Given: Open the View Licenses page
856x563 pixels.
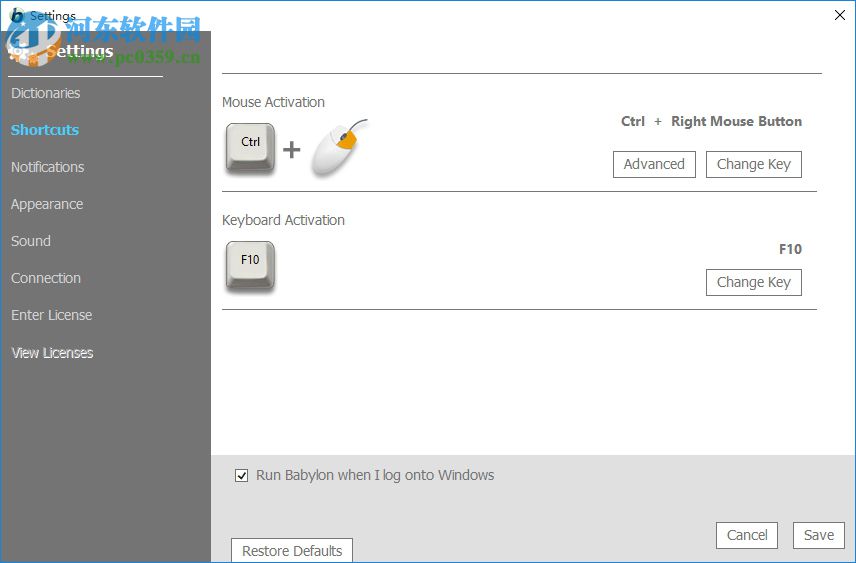Looking at the screenshot, I should 52,353.
